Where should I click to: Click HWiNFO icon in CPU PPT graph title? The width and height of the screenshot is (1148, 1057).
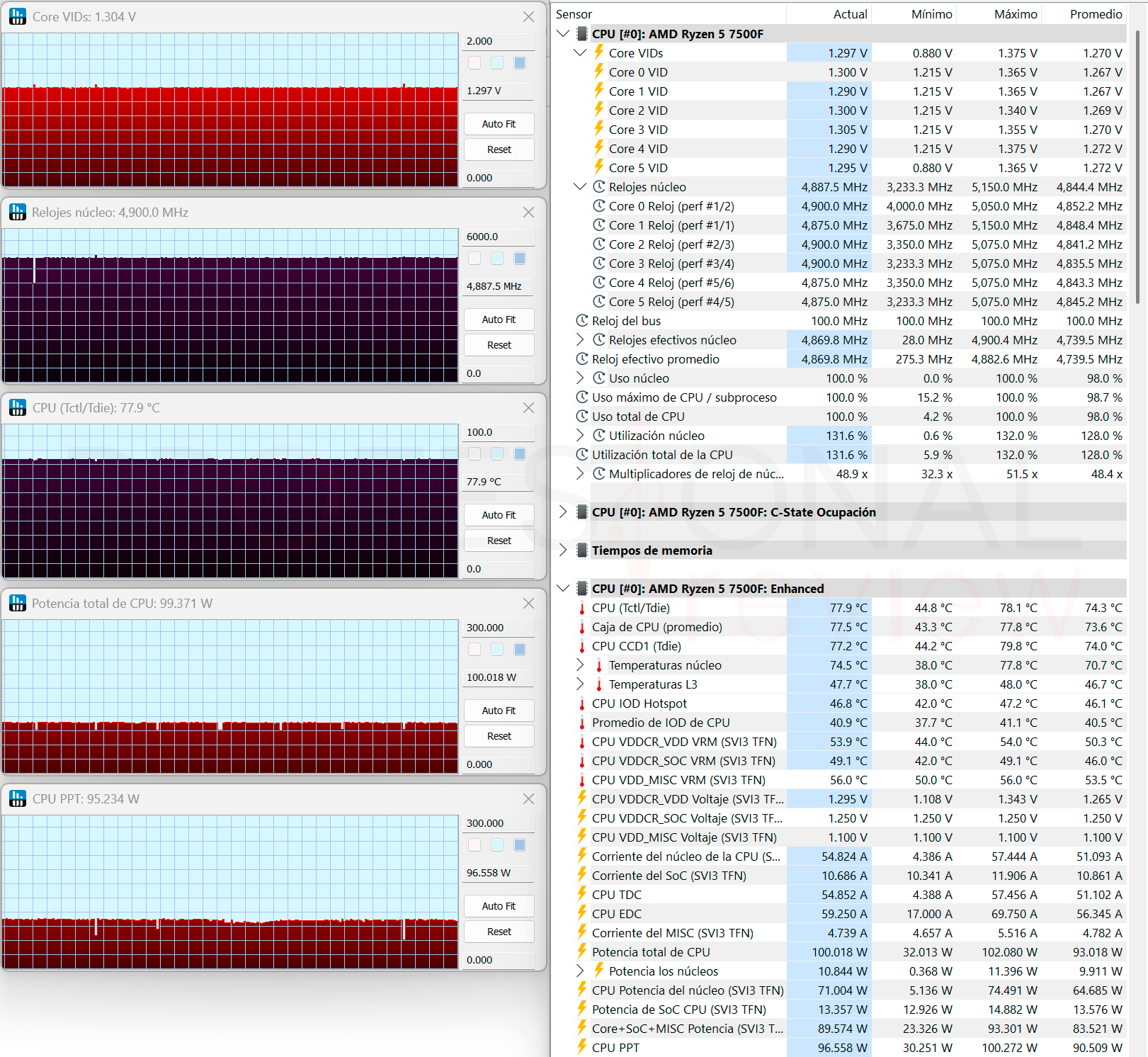18,798
